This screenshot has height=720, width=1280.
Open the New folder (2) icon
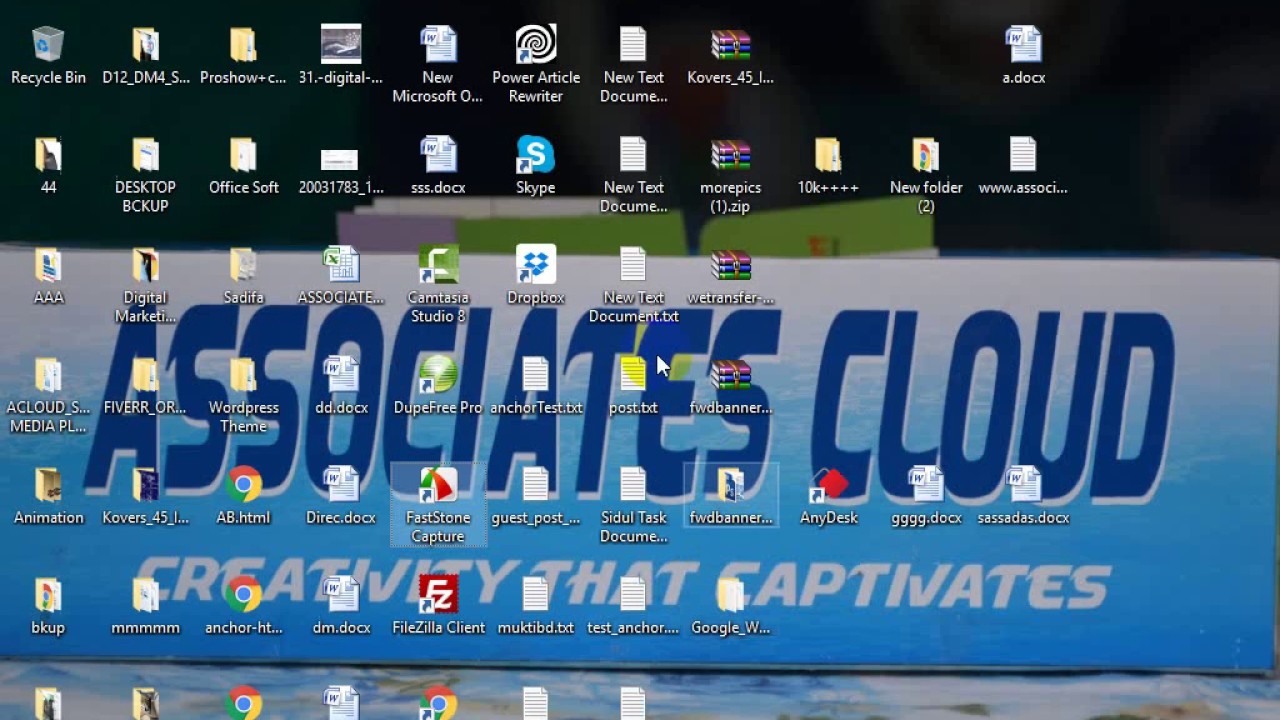[x=926, y=176]
